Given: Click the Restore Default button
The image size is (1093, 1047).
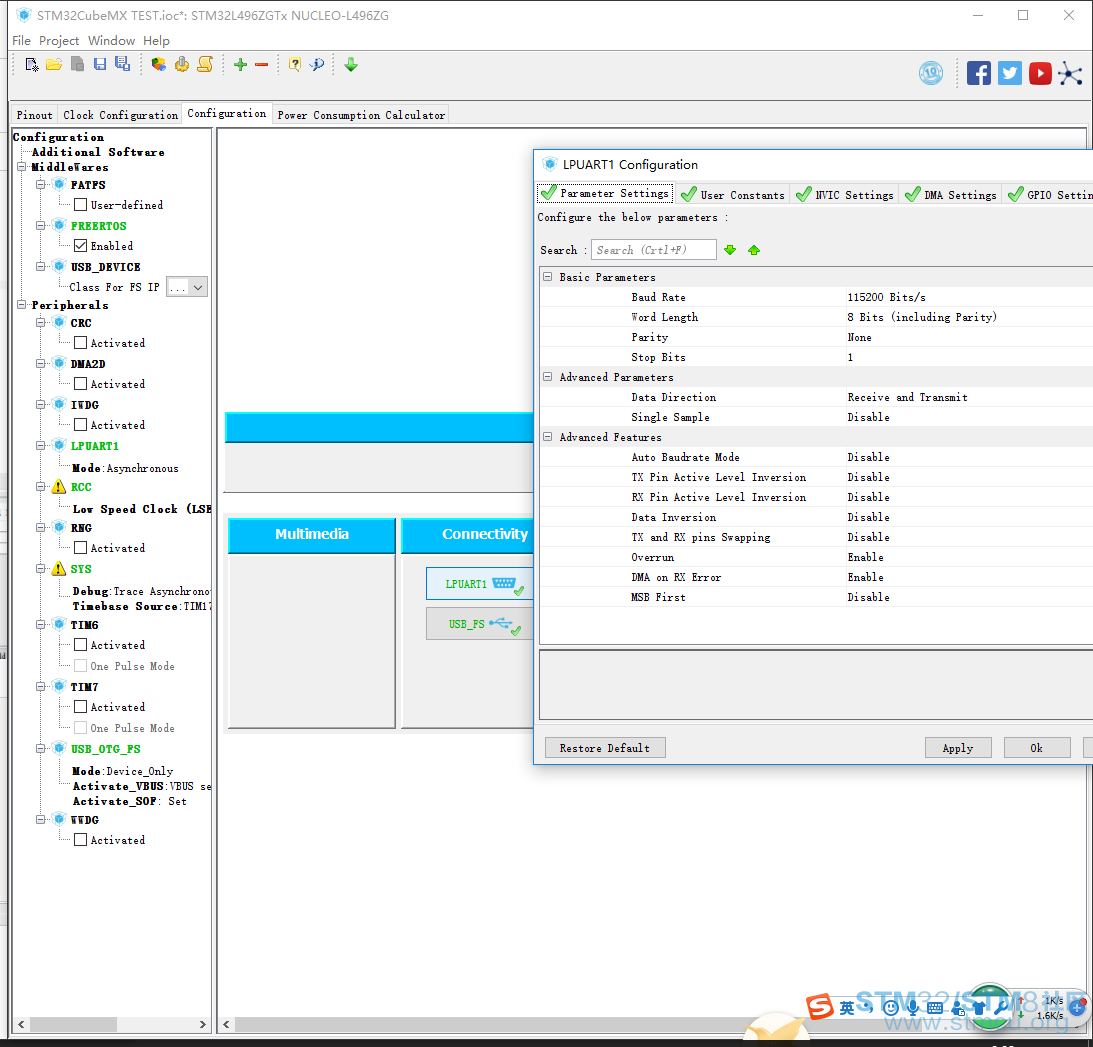Looking at the screenshot, I should coord(605,748).
